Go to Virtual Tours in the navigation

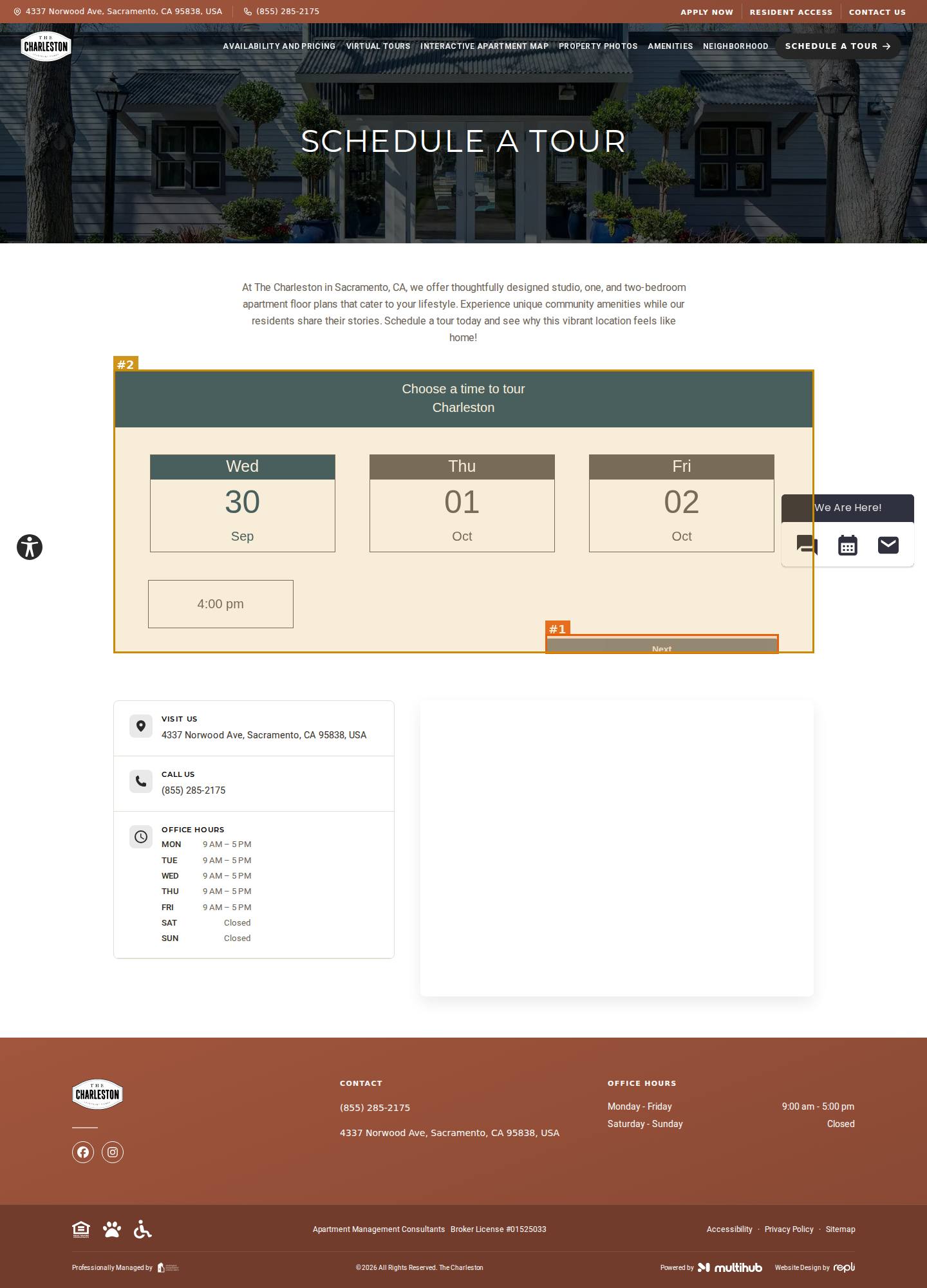point(378,46)
